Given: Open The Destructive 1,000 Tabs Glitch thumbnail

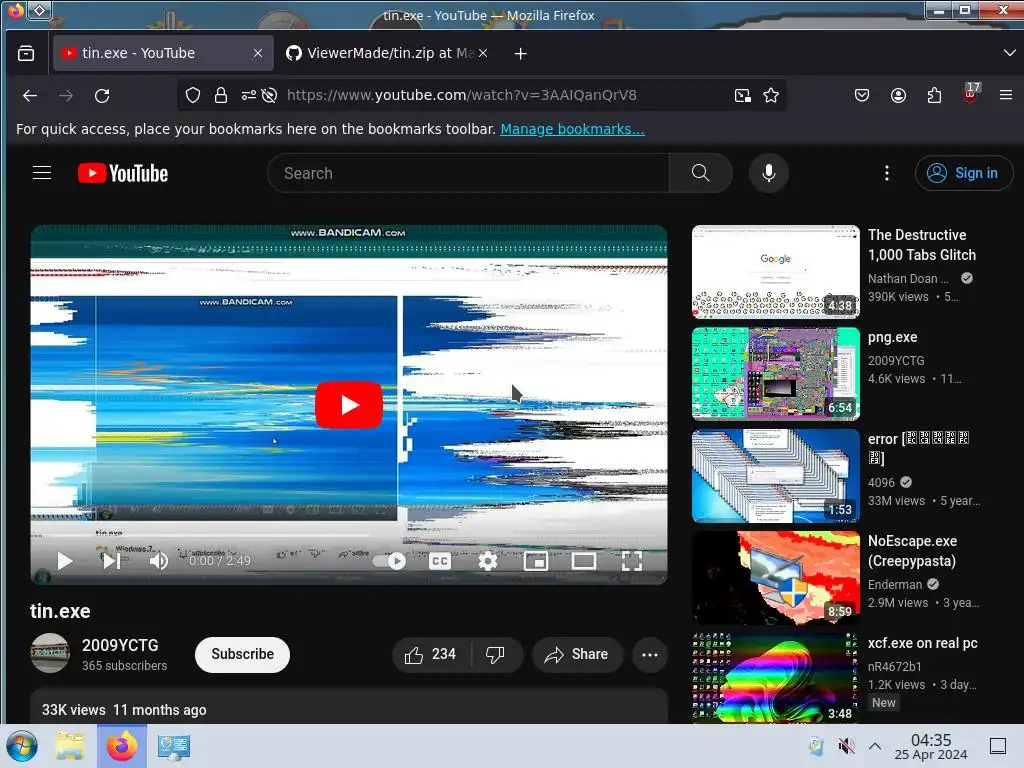Looking at the screenshot, I should point(776,271).
